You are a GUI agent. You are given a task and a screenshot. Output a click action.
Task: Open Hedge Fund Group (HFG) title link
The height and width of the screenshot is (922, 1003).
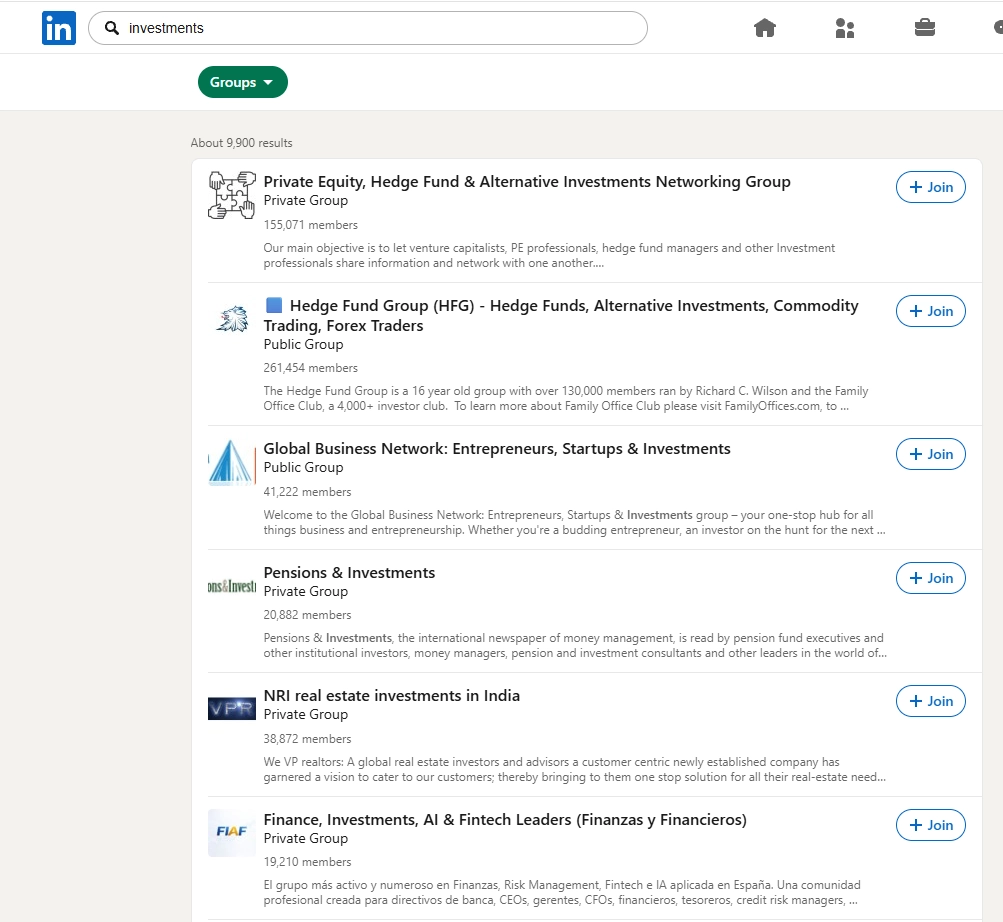click(561, 315)
